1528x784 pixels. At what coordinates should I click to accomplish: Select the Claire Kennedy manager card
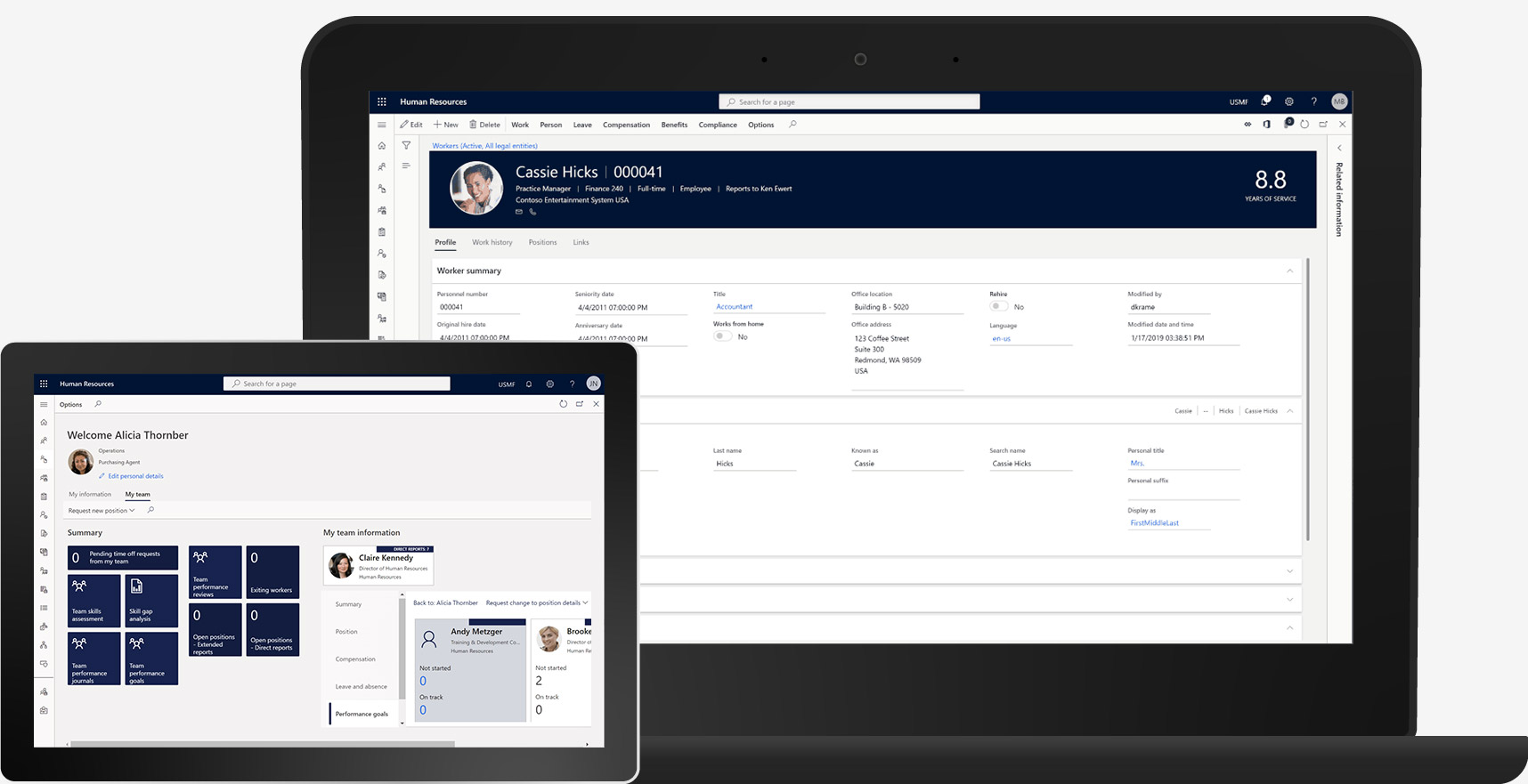tap(378, 565)
